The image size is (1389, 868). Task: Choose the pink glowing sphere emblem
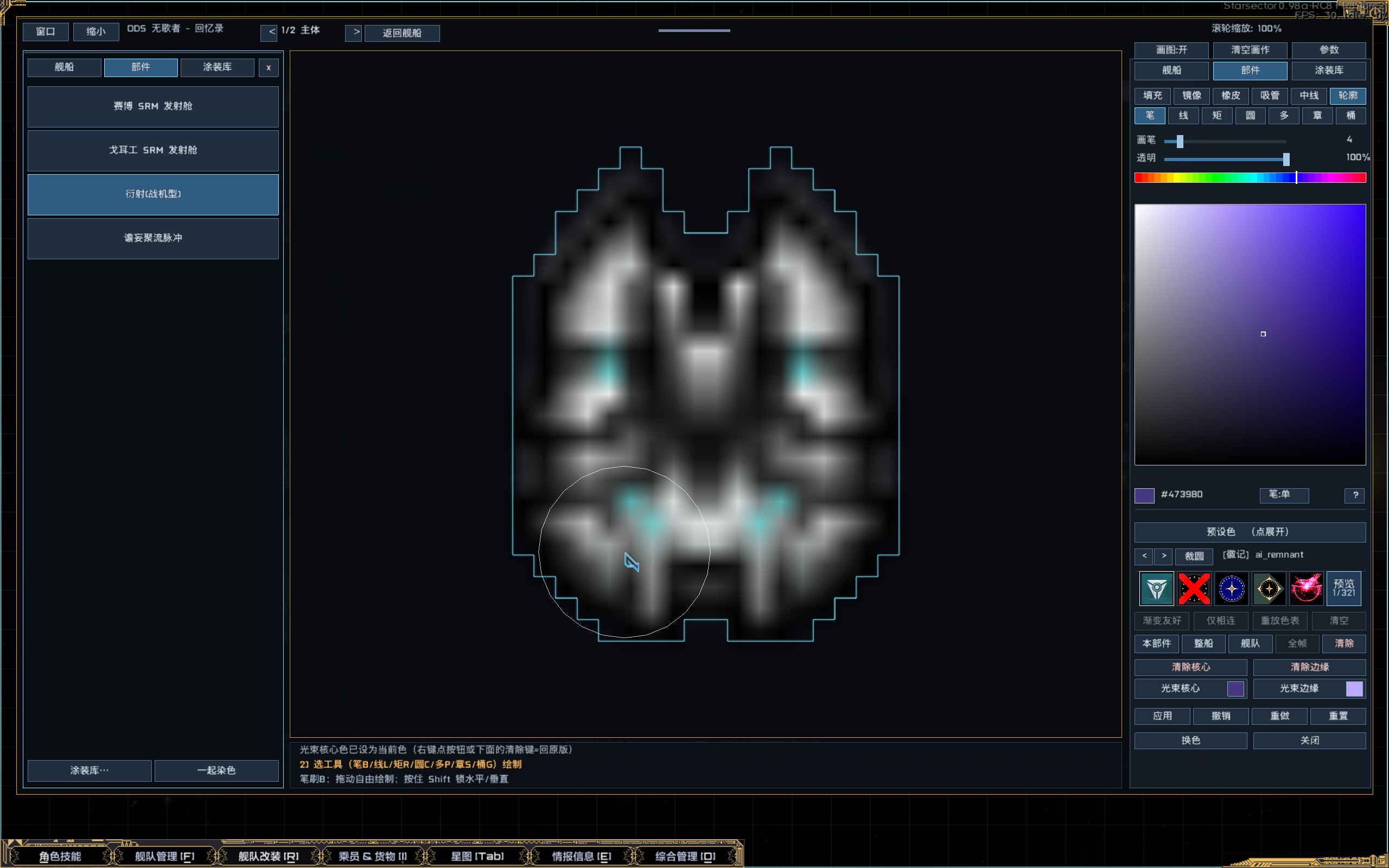click(x=1307, y=589)
